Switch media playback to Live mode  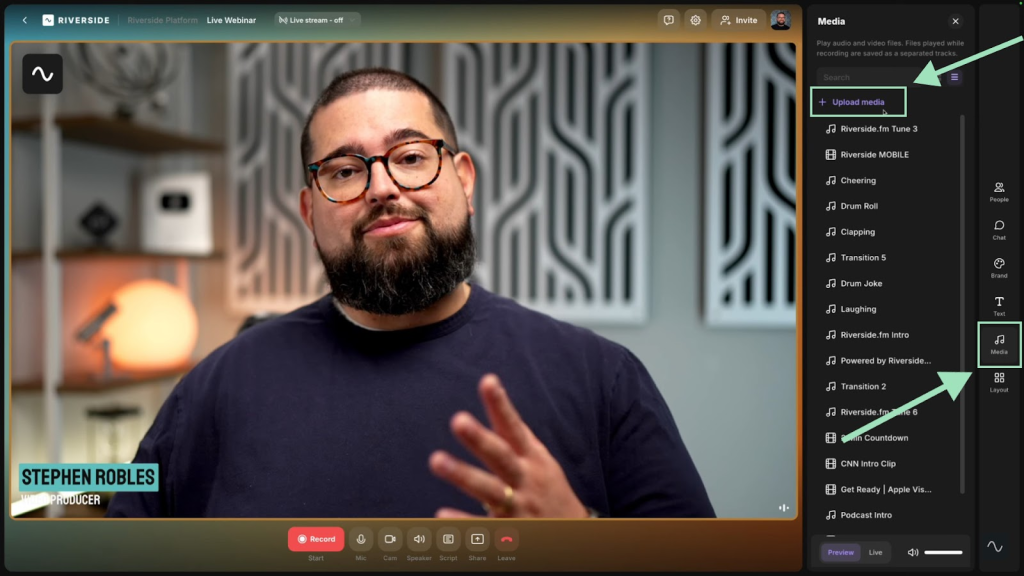(x=875, y=552)
